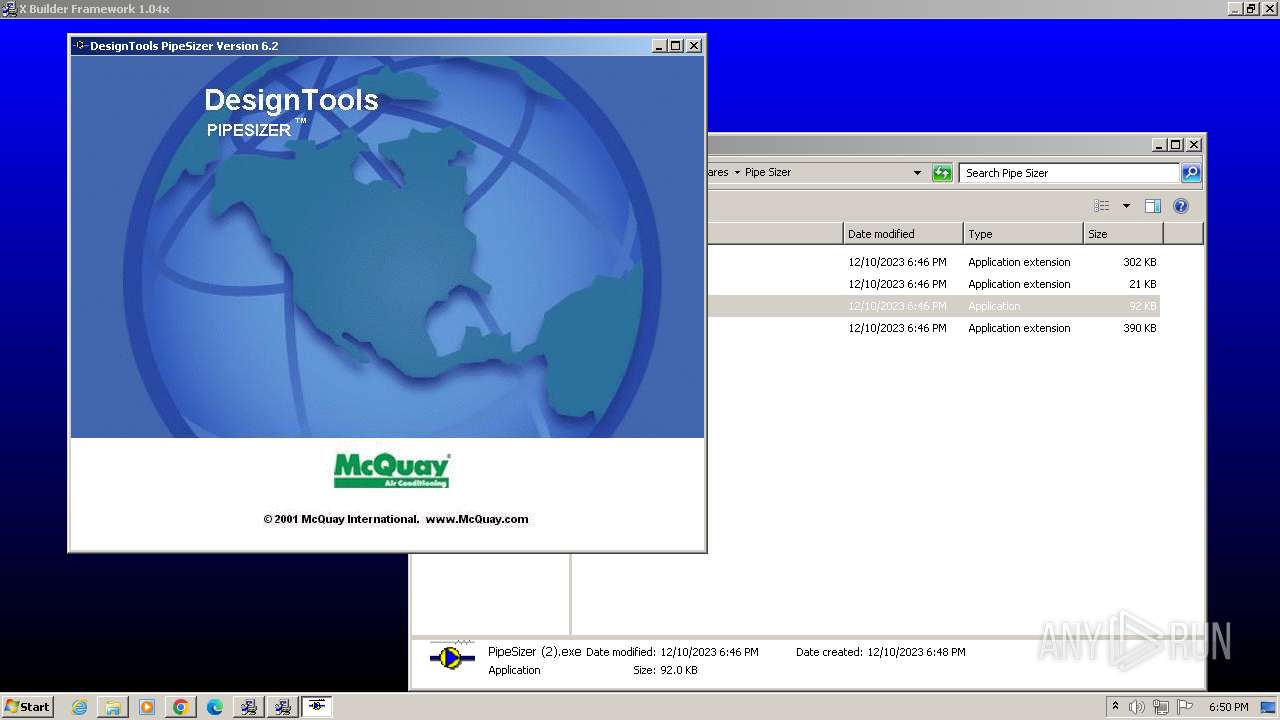Click the Change your view icon in Explorer
The image size is (1280, 720).
(x=1102, y=206)
